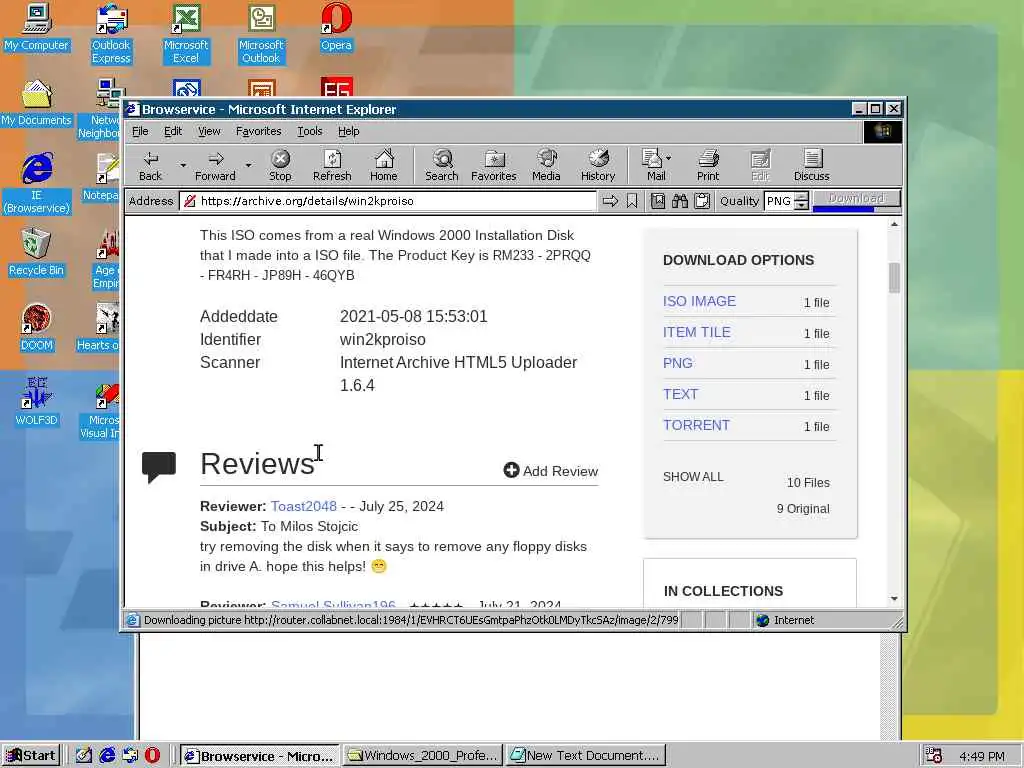Screen dimensions: 1024x768
Task: Launch Opera from the quick launch bar
Action: (152, 756)
